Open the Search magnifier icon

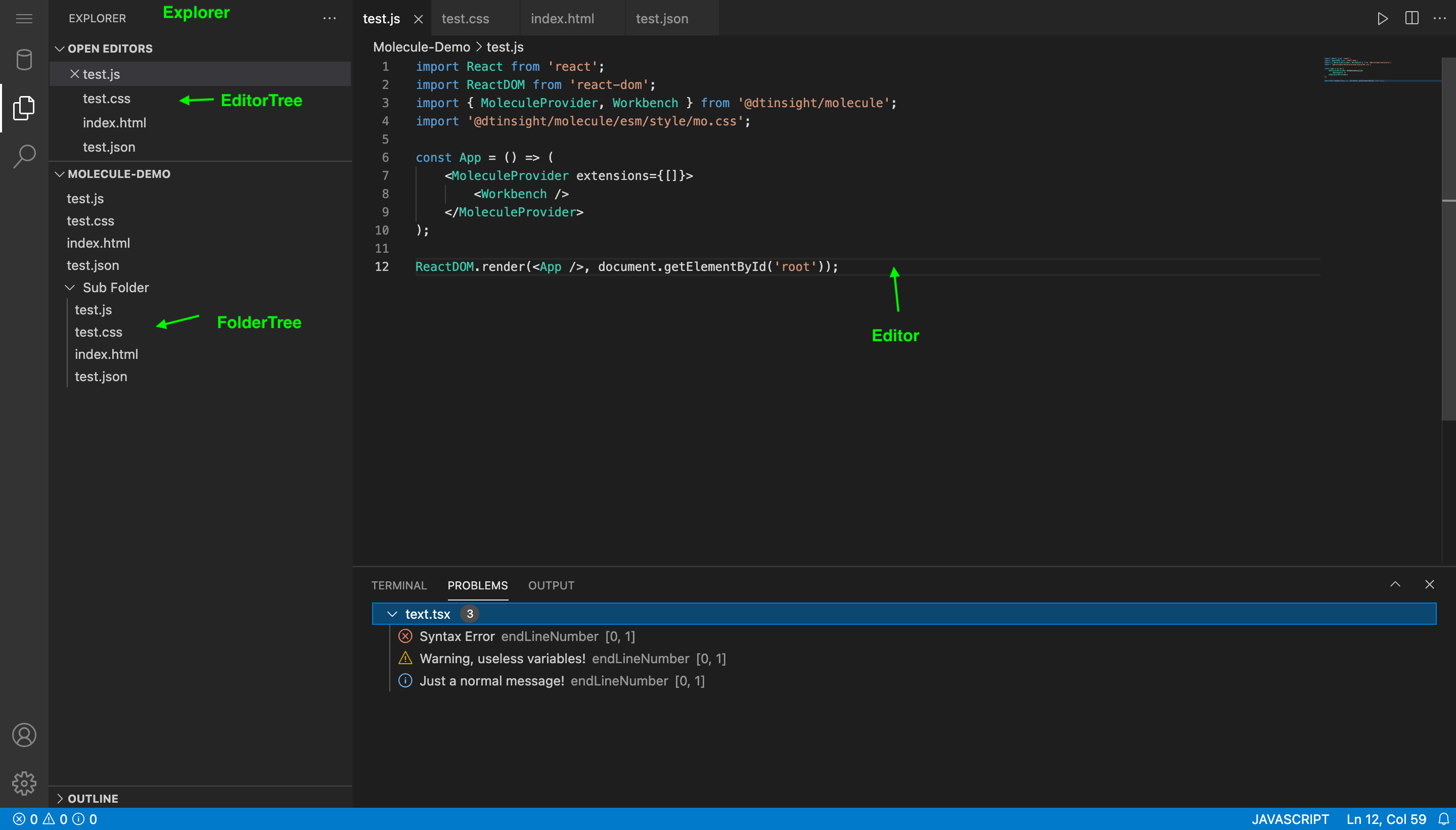point(24,156)
